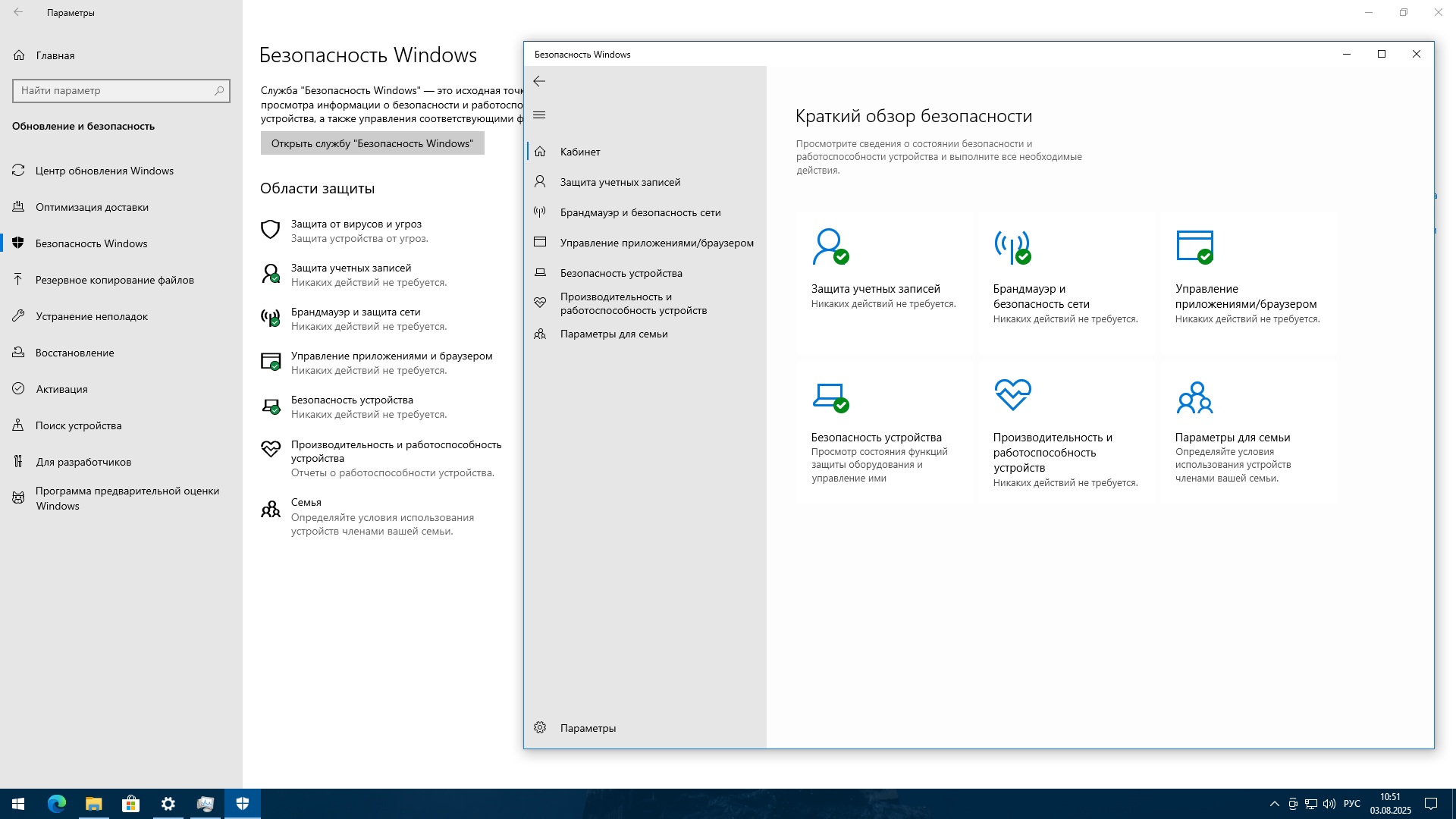Select Безопасность устройства in security sidebar

click(x=645, y=273)
